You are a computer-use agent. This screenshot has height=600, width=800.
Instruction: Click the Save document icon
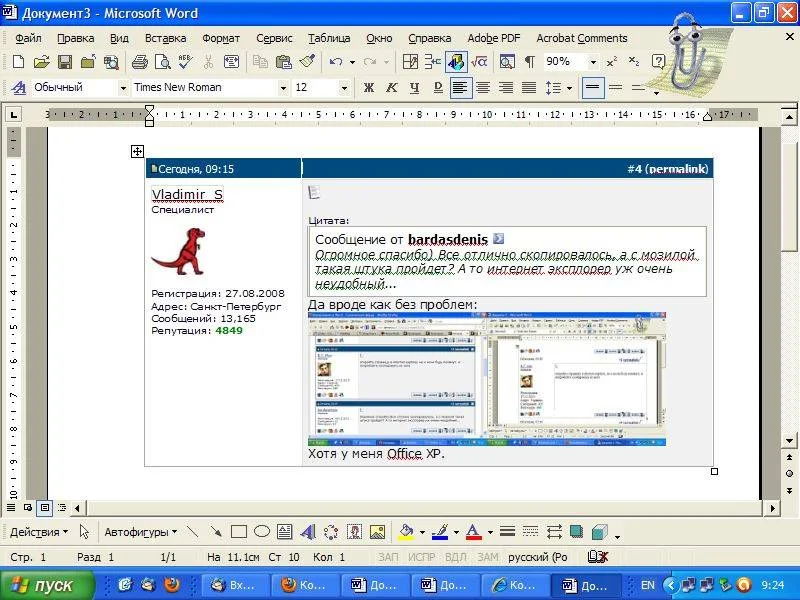coord(64,62)
